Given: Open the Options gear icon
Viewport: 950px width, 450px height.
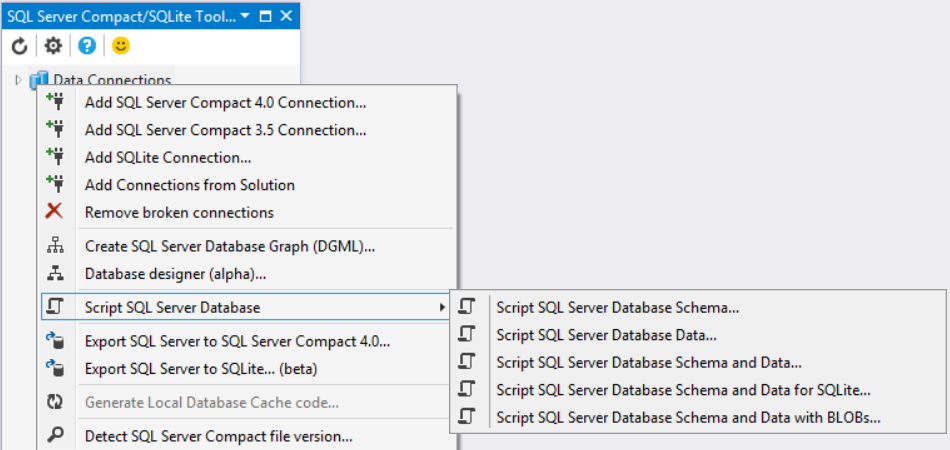Looking at the screenshot, I should pyautogui.click(x=53, y=46).
